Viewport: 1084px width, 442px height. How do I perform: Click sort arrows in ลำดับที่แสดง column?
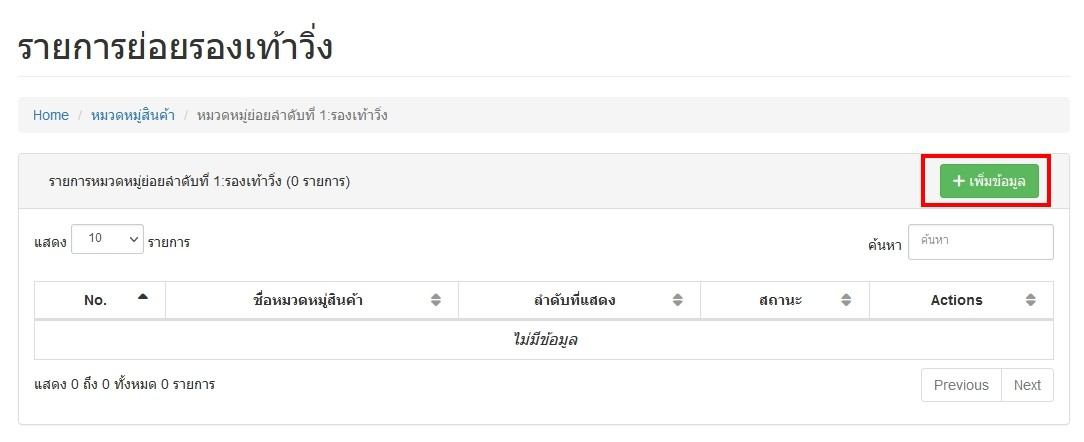678,300
